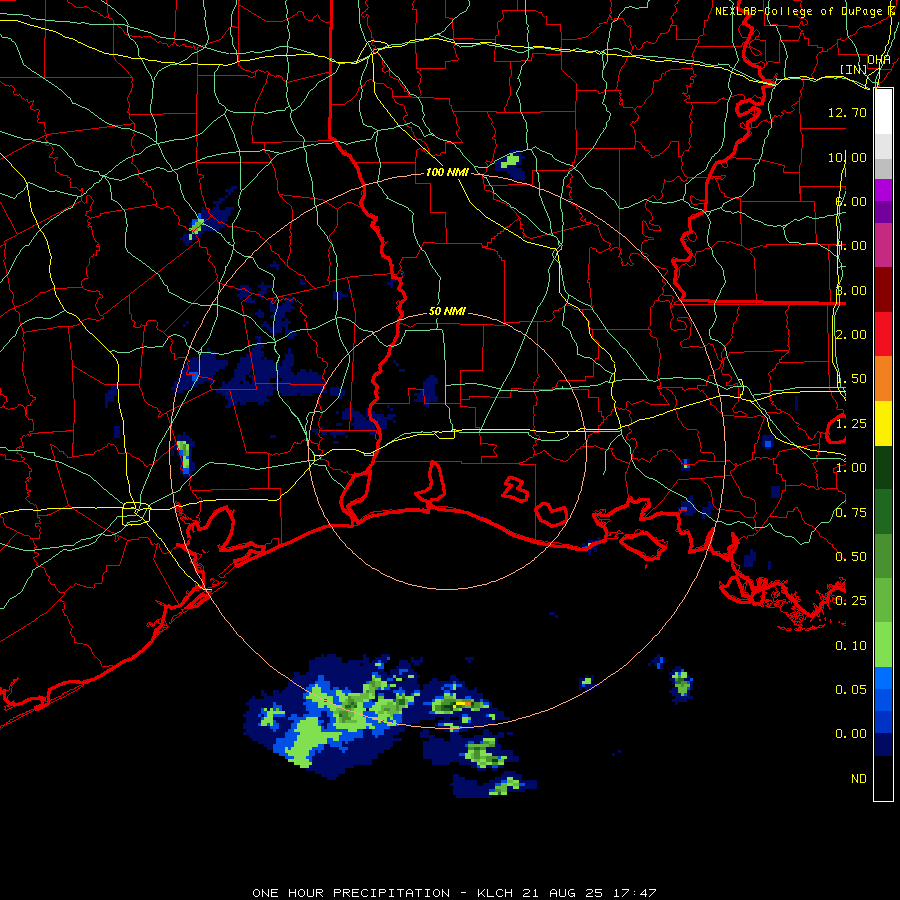Click the '2.00' legend value

pos(851,335)
